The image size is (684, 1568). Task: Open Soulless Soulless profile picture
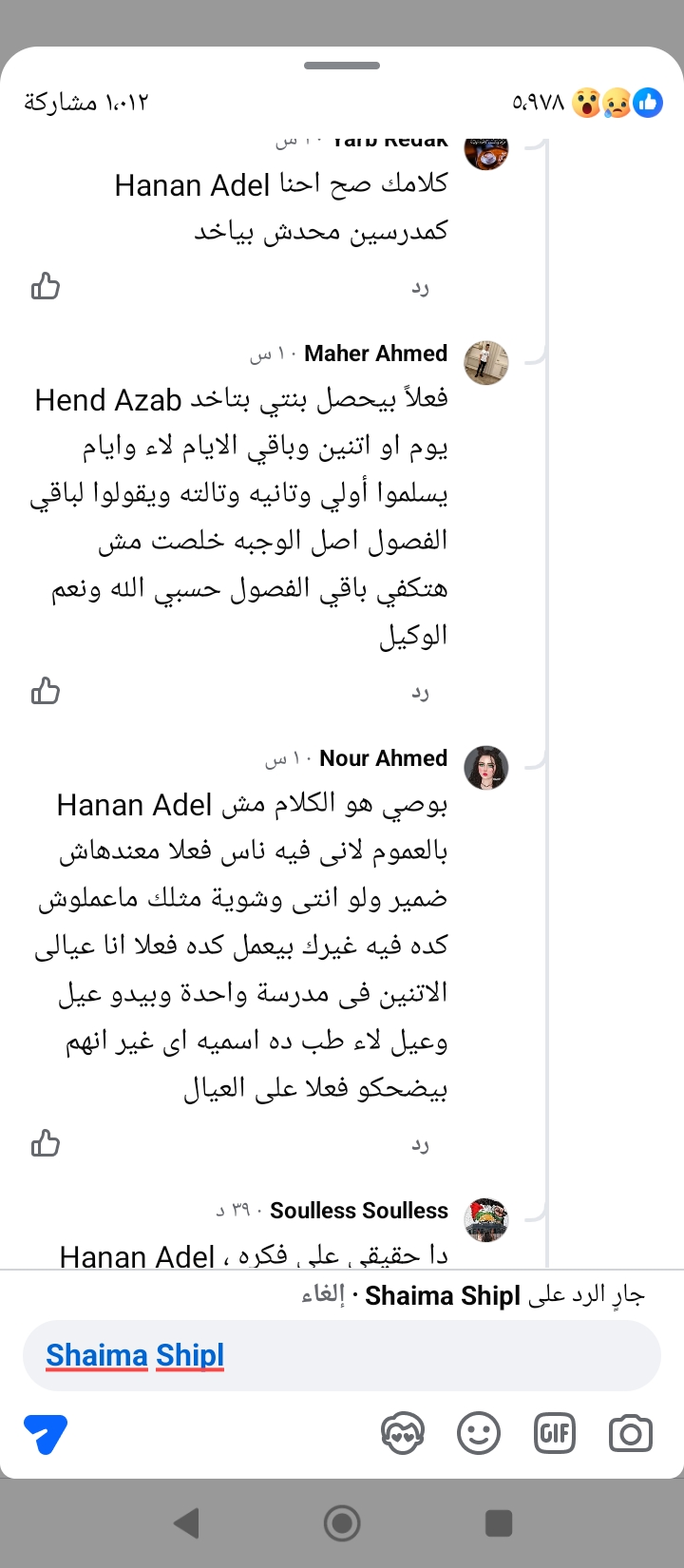(x=485, y=1219)
